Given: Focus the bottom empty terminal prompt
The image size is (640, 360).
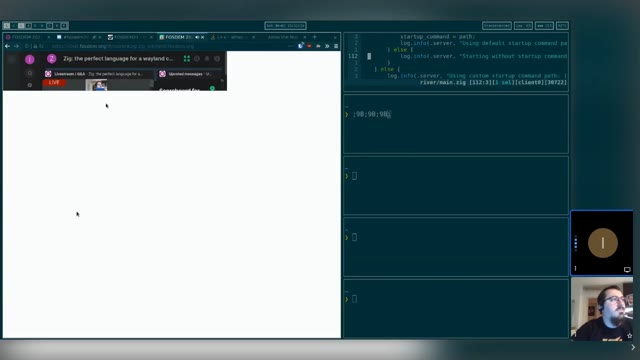Looking at the screenshot, I should (x=456, y=309).
